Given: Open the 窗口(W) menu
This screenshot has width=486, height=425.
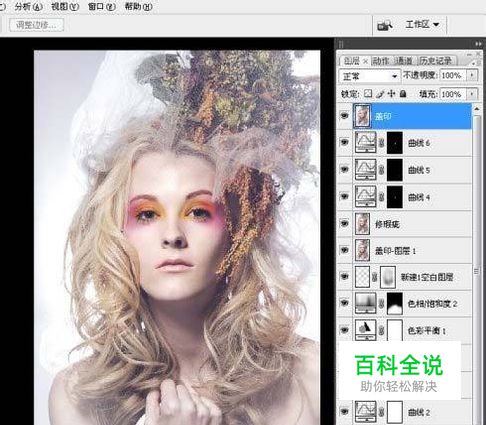Looking at the screenshot, I should coord(102,7).
